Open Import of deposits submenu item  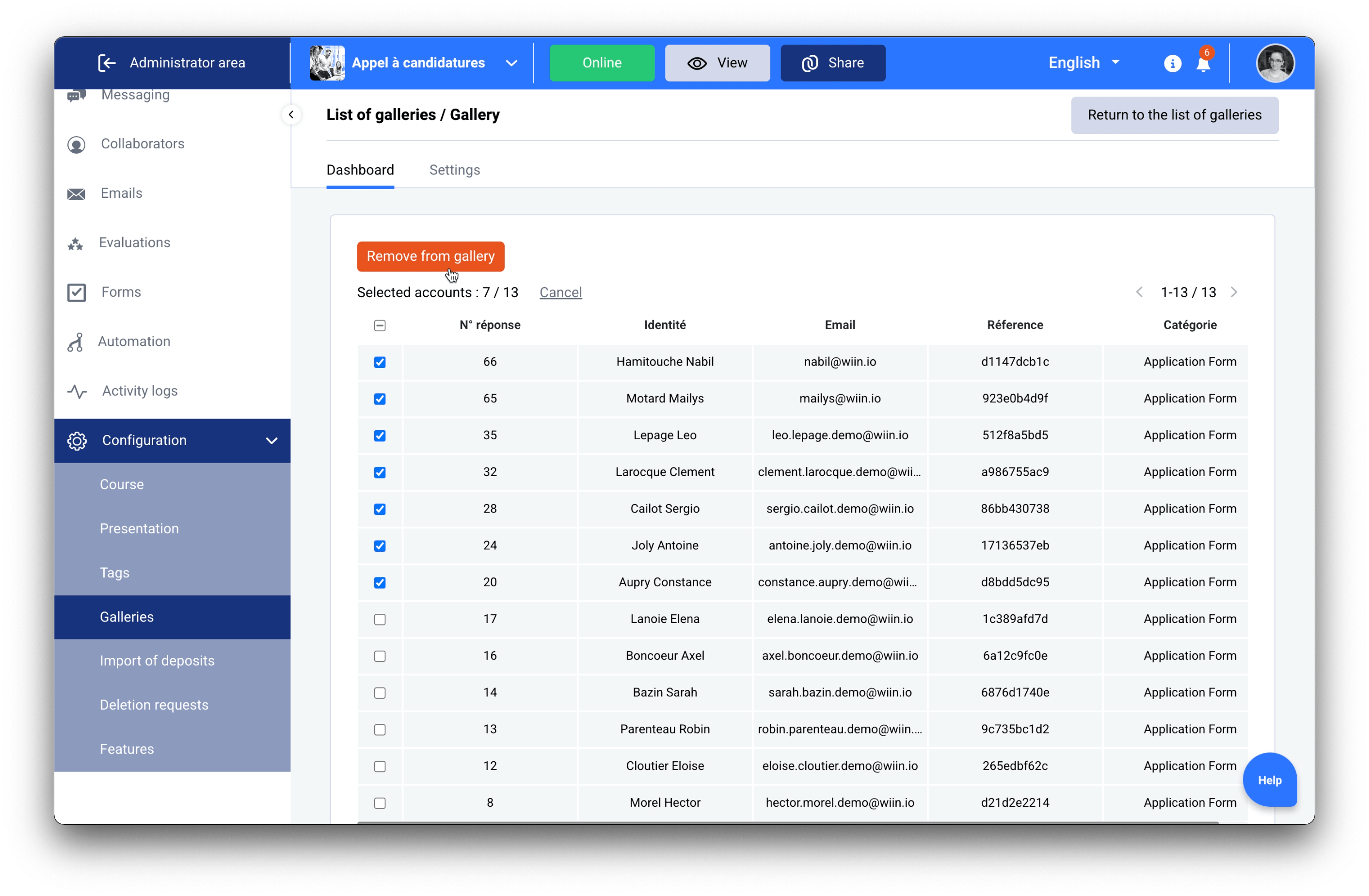coord(157,661)
